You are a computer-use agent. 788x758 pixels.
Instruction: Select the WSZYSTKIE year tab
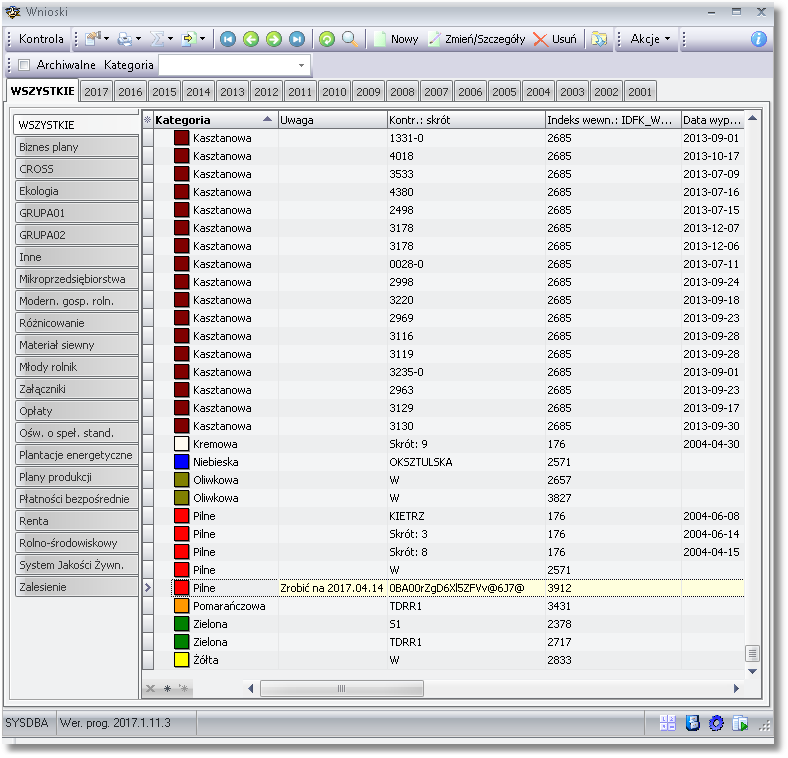click(43, 91)
